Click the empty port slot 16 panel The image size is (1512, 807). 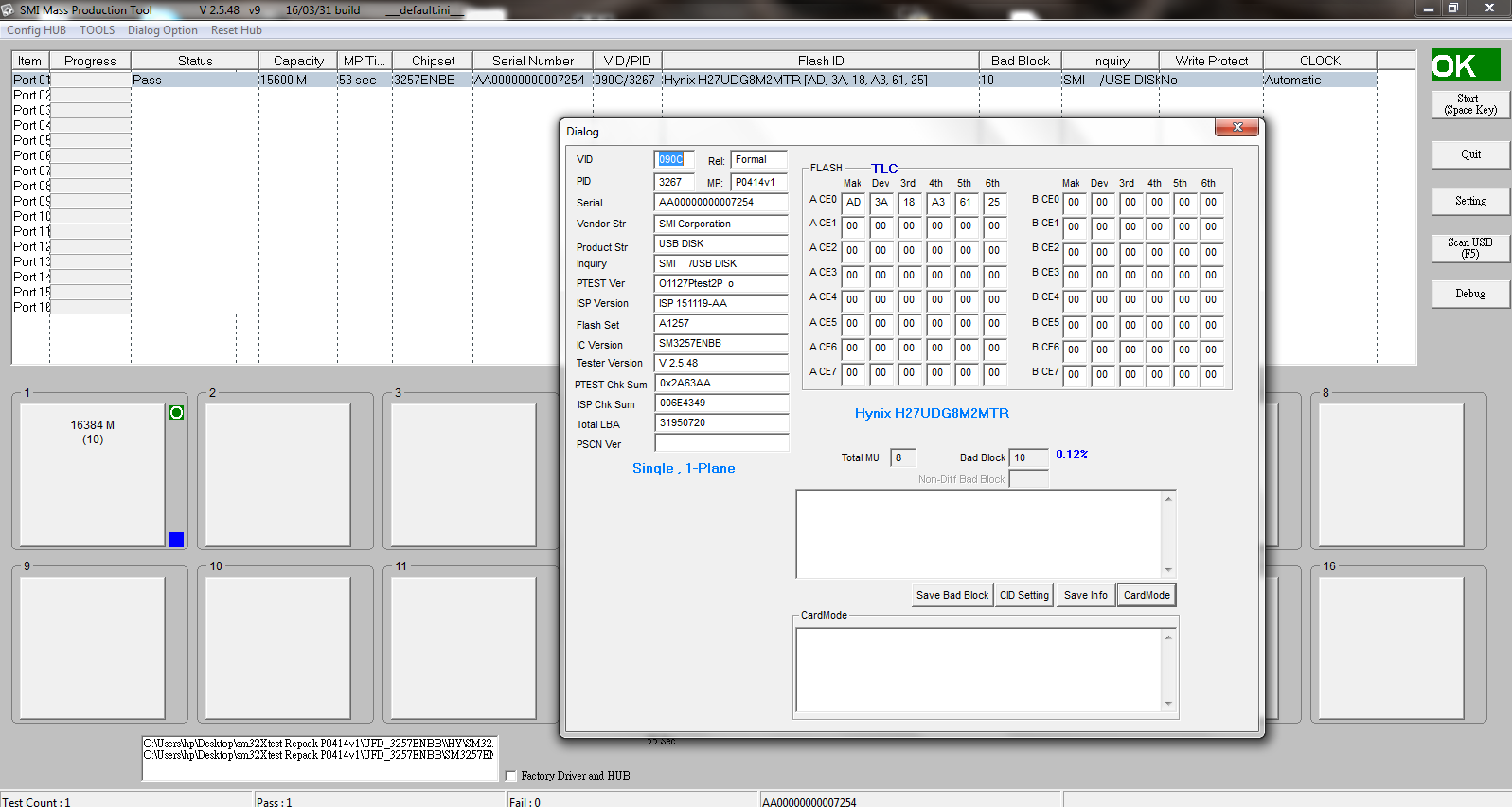1391,648
